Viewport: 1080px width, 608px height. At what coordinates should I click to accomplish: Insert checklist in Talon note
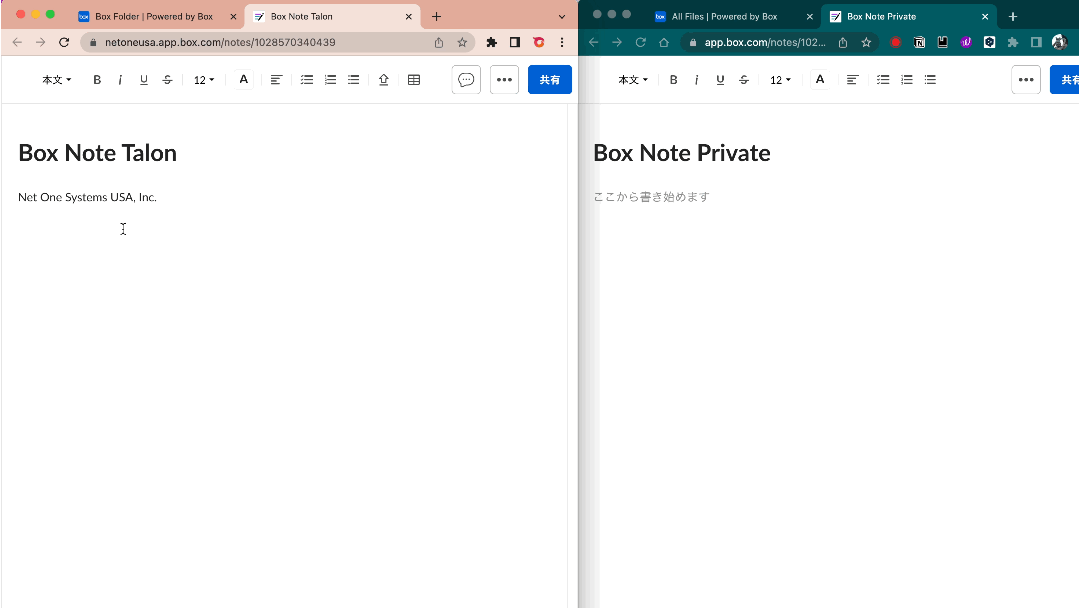tap(307, 80)
